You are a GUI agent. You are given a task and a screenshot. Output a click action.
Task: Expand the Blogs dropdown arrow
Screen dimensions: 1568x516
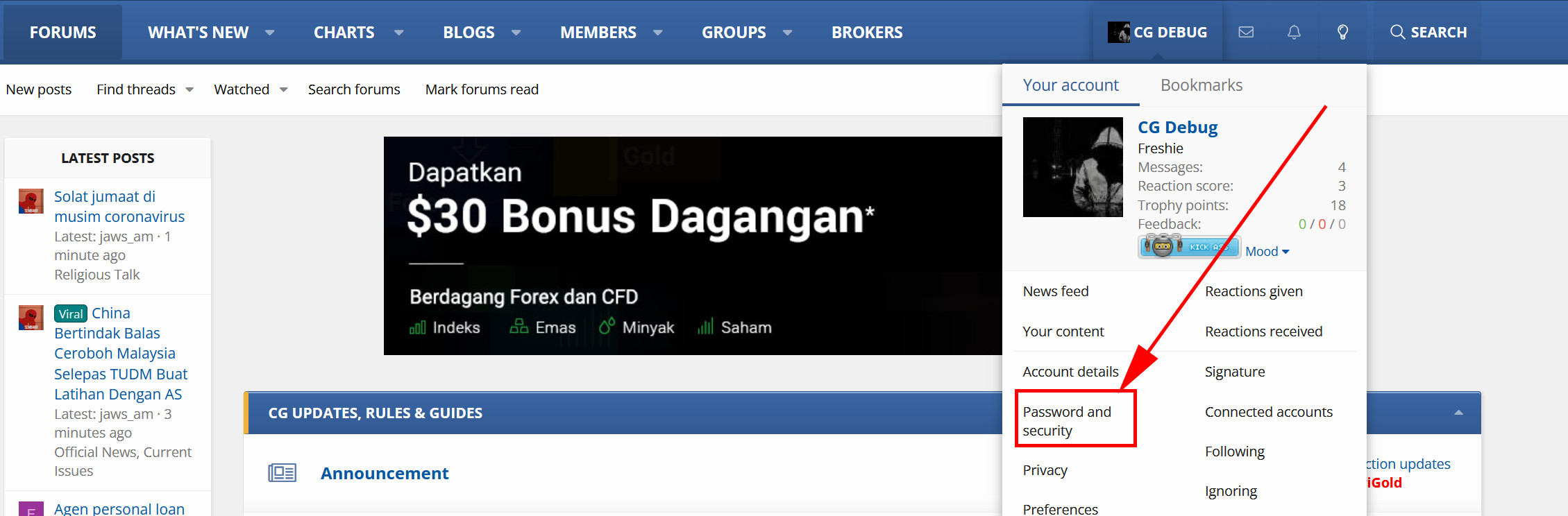click(516, 33)
